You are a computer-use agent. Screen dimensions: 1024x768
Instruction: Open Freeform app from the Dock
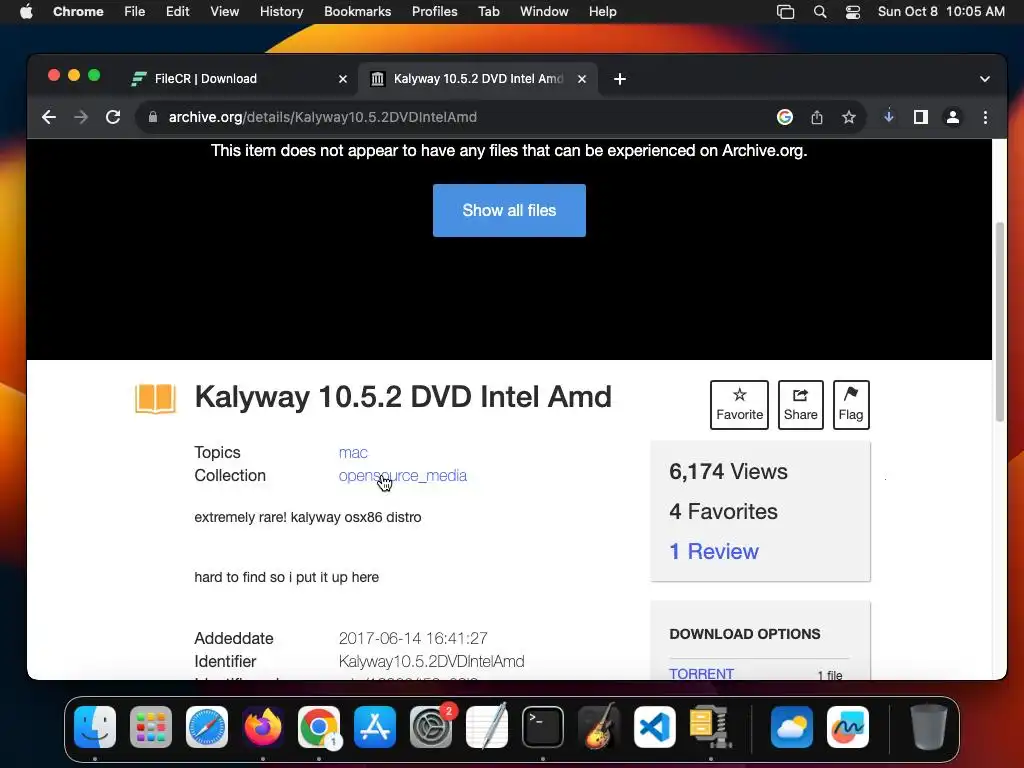click(848, 727)
